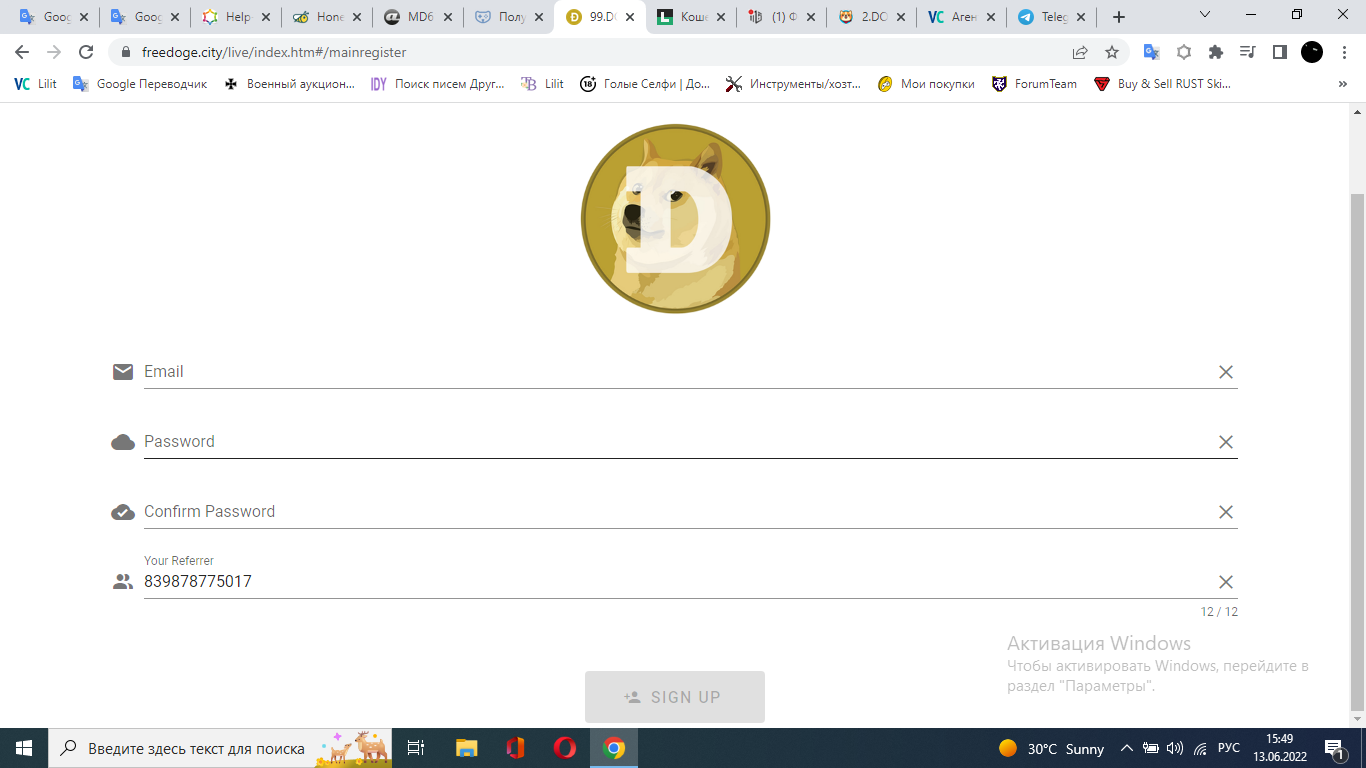Click the Dogecoin logo image
1366x768 pixels.
click(x=675, y=218)
